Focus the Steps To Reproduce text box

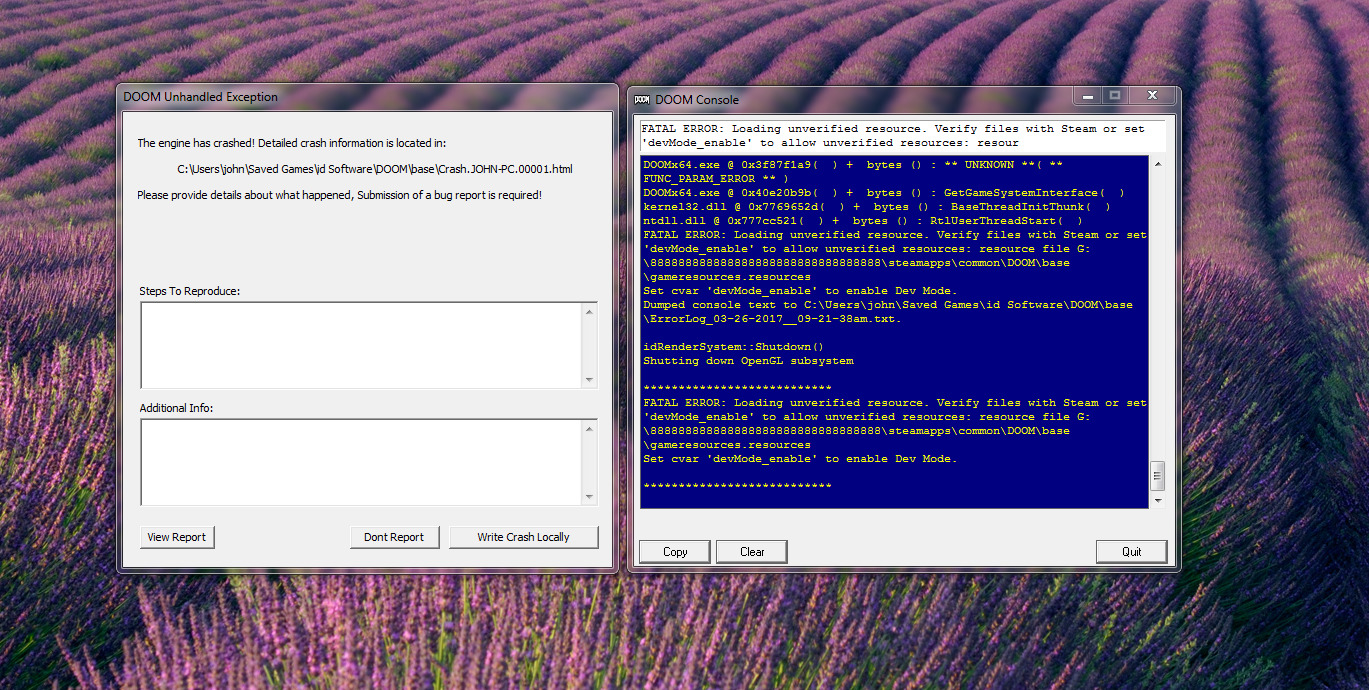[x=361, y=345]
